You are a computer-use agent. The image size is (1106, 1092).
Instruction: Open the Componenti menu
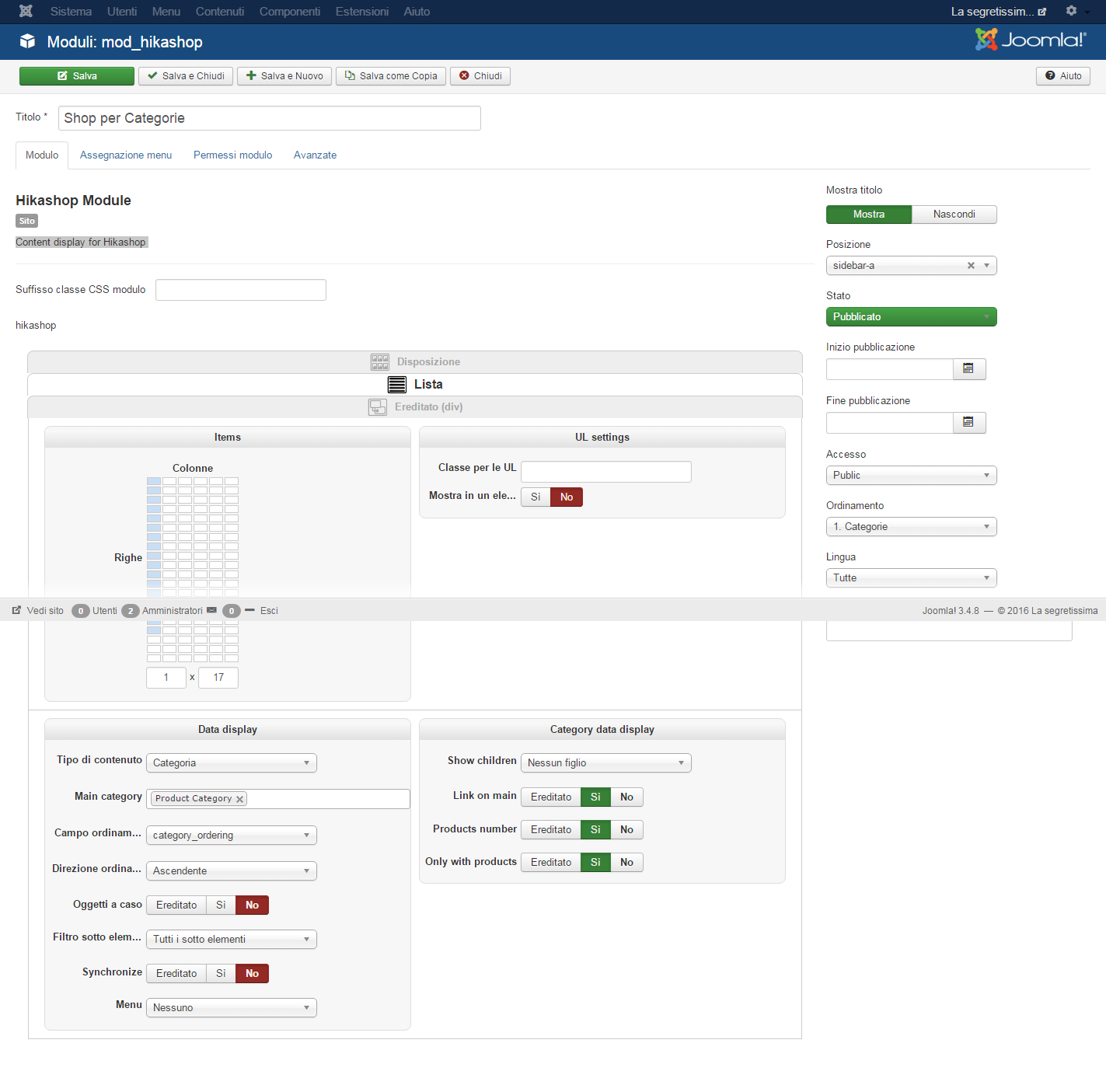289,12
